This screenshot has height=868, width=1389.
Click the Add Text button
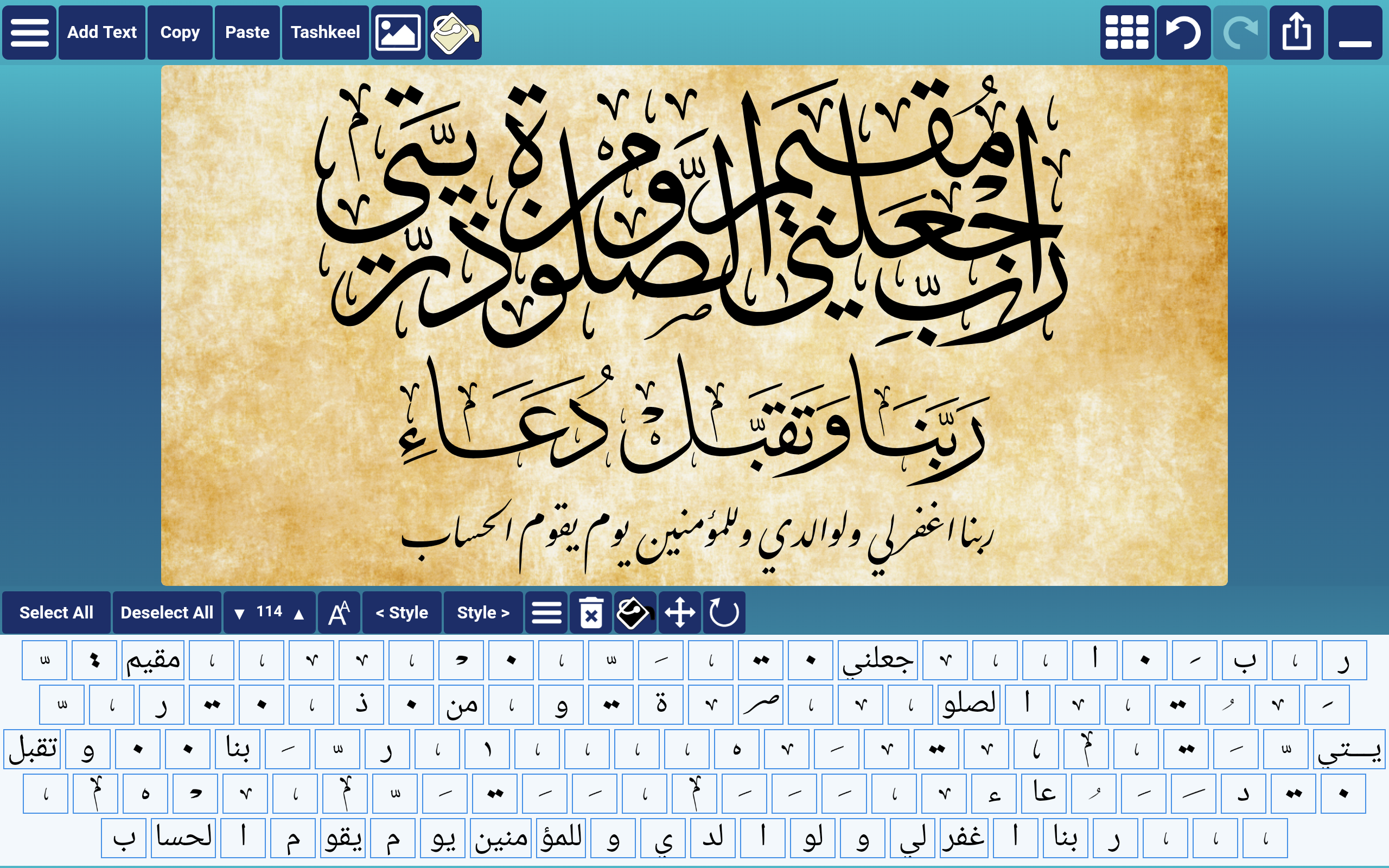[102, 33]
